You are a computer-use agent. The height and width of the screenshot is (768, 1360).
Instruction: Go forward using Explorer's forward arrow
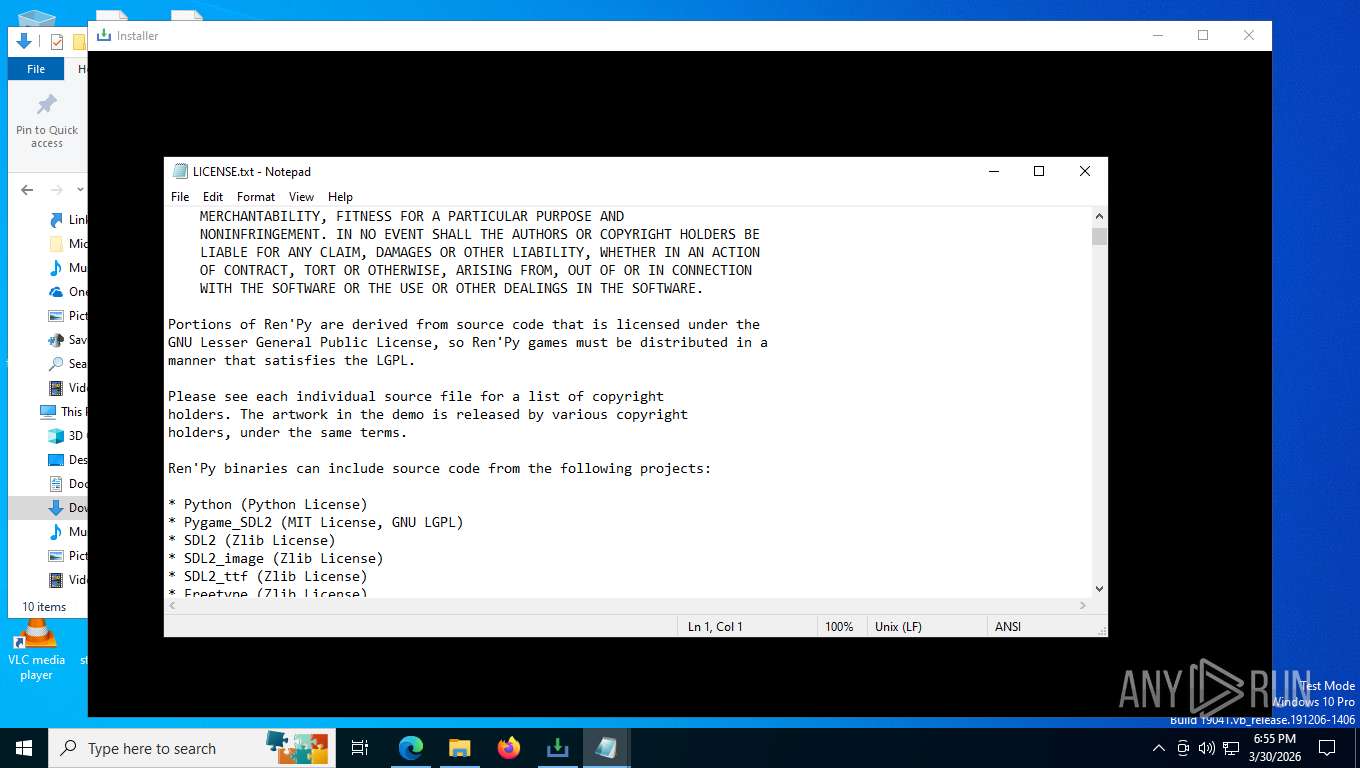coord(57,190)
